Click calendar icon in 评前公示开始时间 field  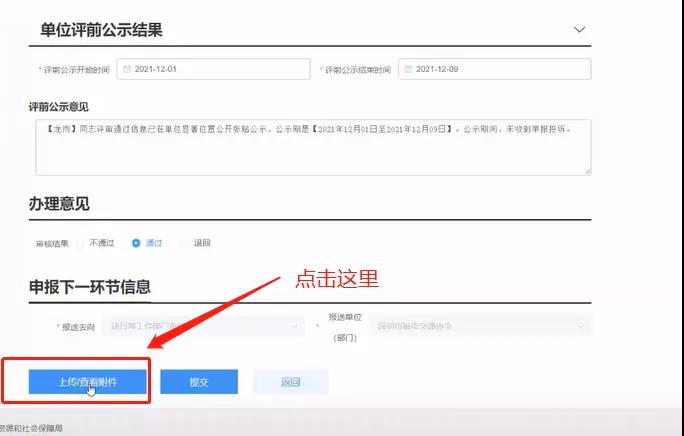point(126,69)
